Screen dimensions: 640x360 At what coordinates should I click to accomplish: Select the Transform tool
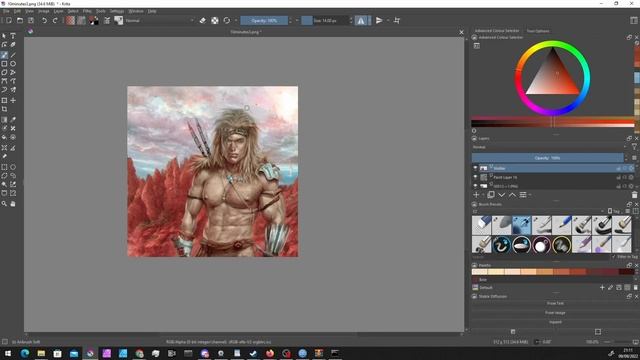[x=4, y=100]
